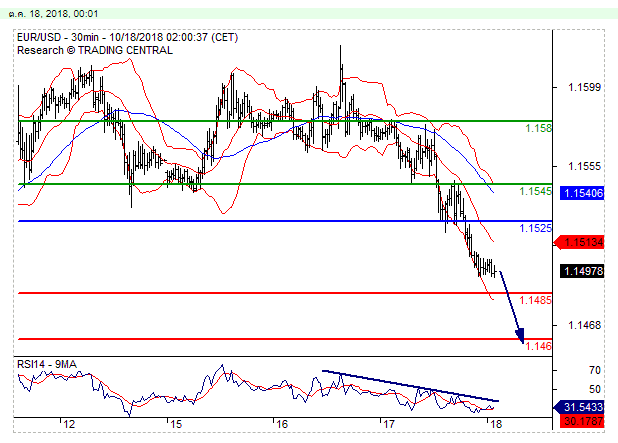
Task: Click the red RSI MA value 30.1787
Action: [x=582, y=421]
